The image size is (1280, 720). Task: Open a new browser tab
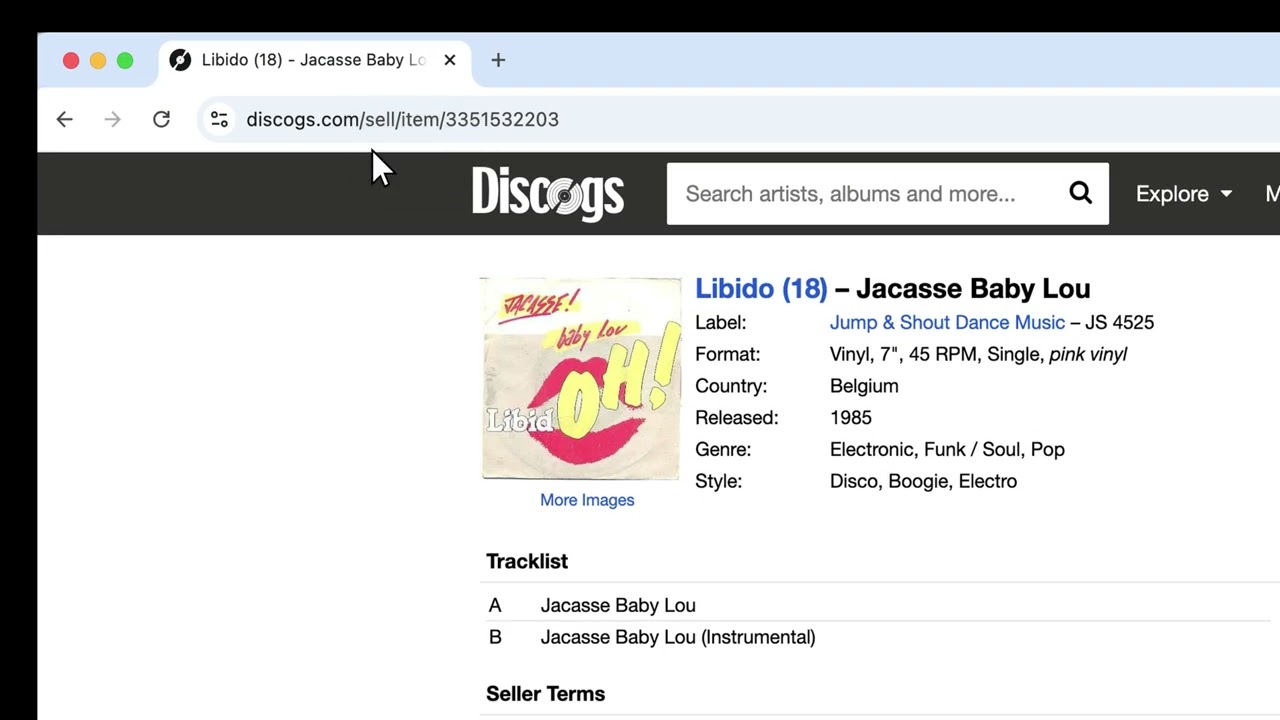click(498, 60)
